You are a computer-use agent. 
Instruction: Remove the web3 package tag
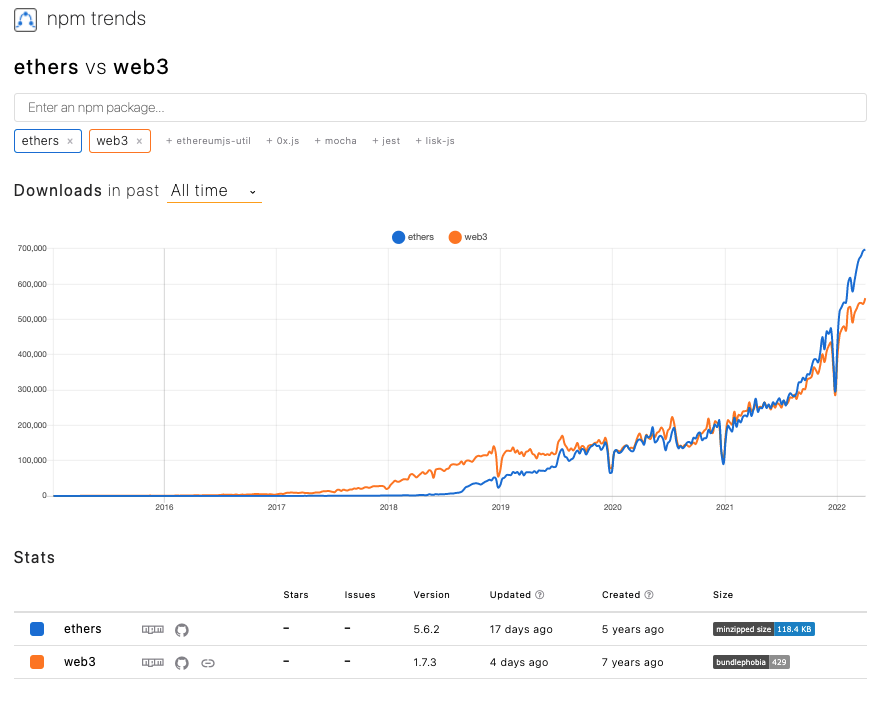click(x=140, y=142)
